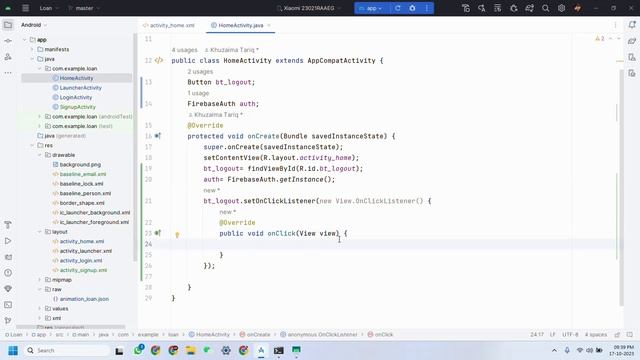Open editor tabs options menu
Image resolution: width=640 pixels, height=360 pixels.
[615, 25]
